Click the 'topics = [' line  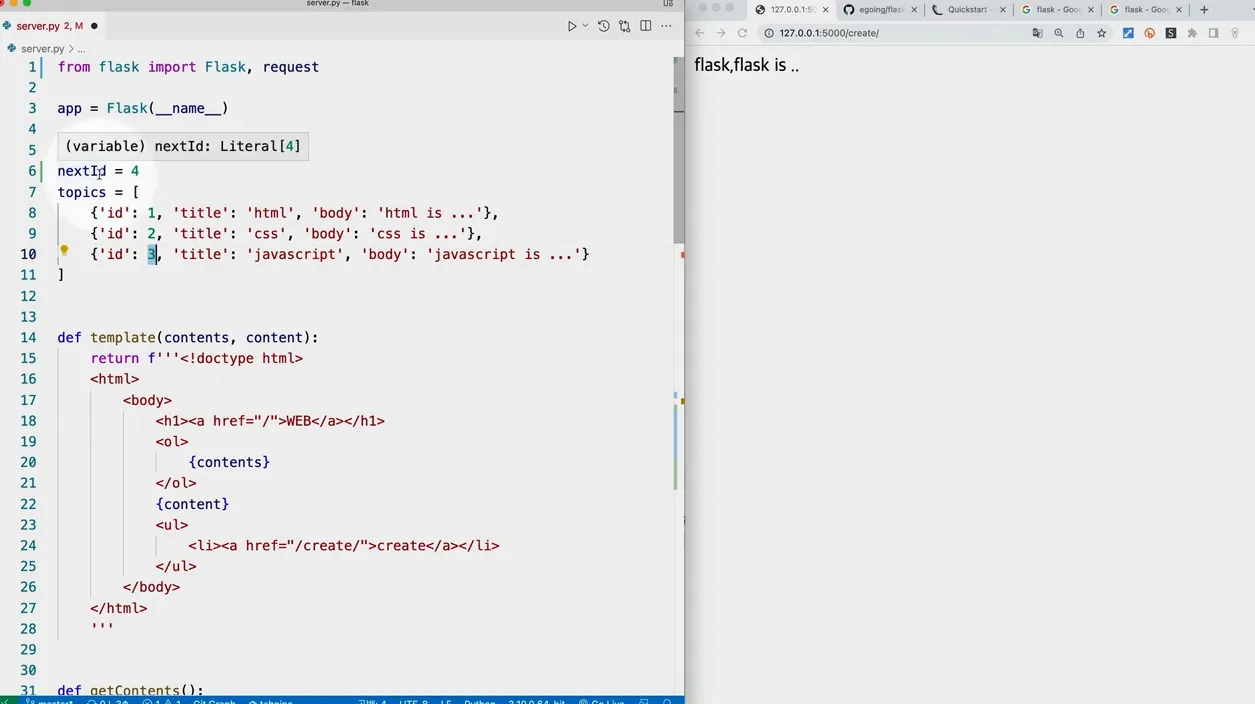tap(98, 192)
